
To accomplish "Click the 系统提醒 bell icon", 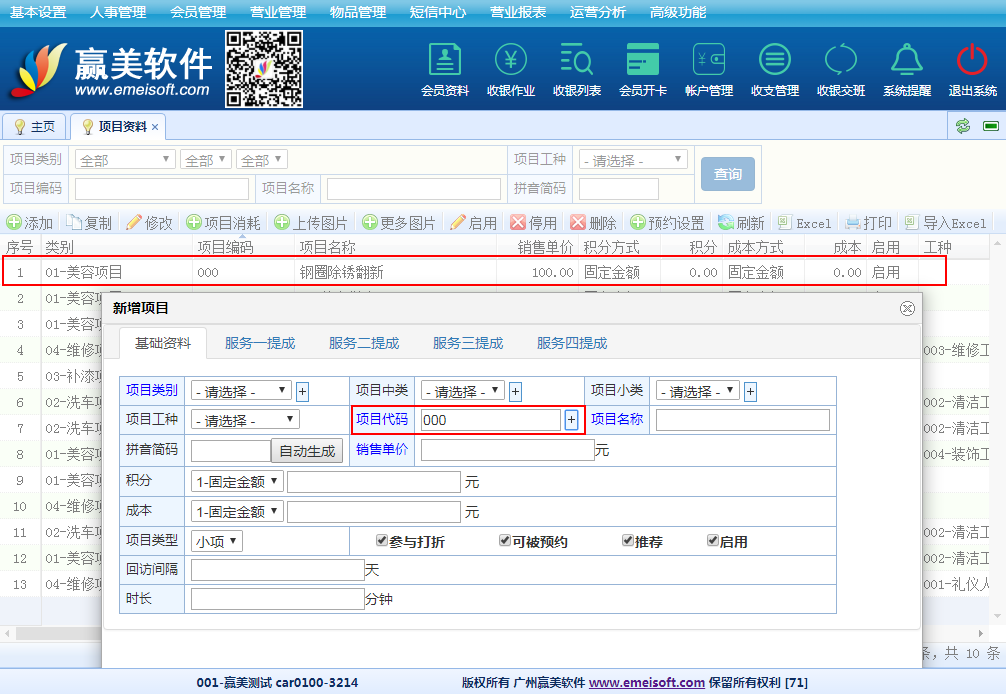I will pos(907,61).
